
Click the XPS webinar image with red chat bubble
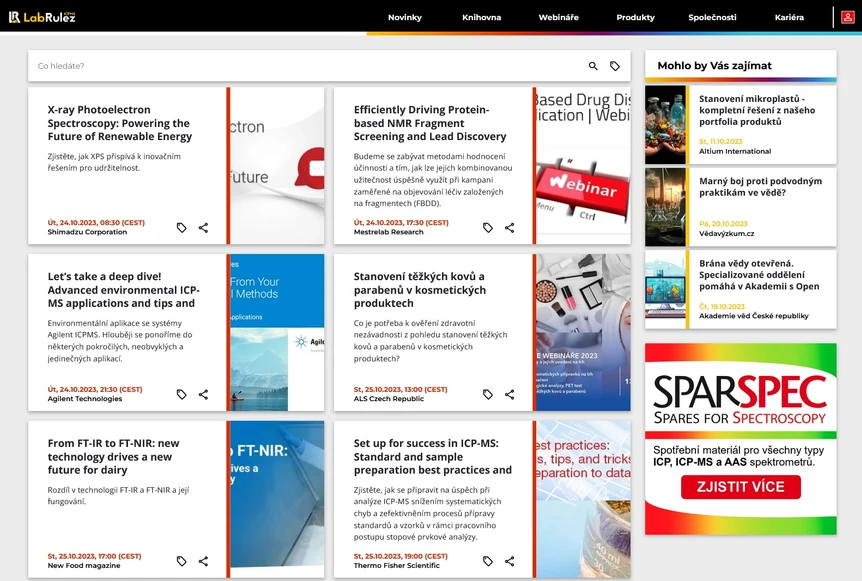(x=277, y=165)
